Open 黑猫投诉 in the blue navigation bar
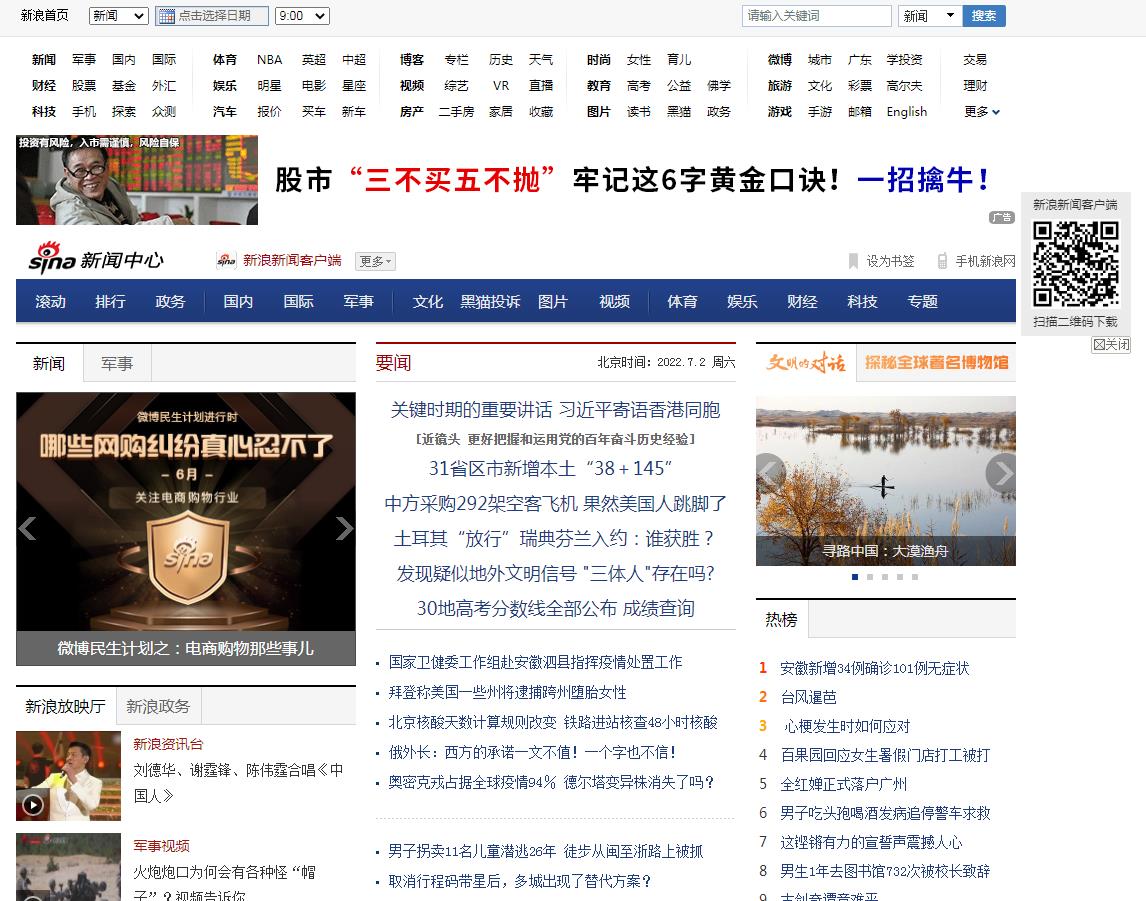 pyautogui.click(x=490, y=302)
